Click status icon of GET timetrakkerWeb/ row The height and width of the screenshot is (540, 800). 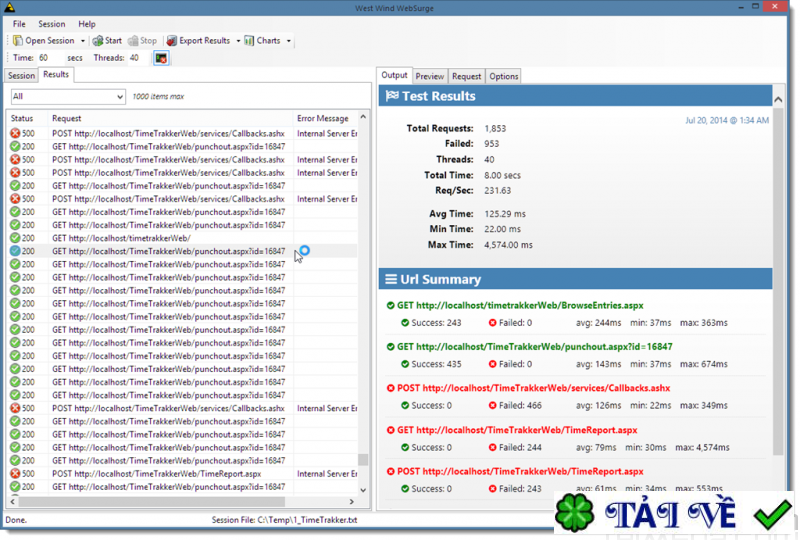pyautogui.click(x=15, y=238)
